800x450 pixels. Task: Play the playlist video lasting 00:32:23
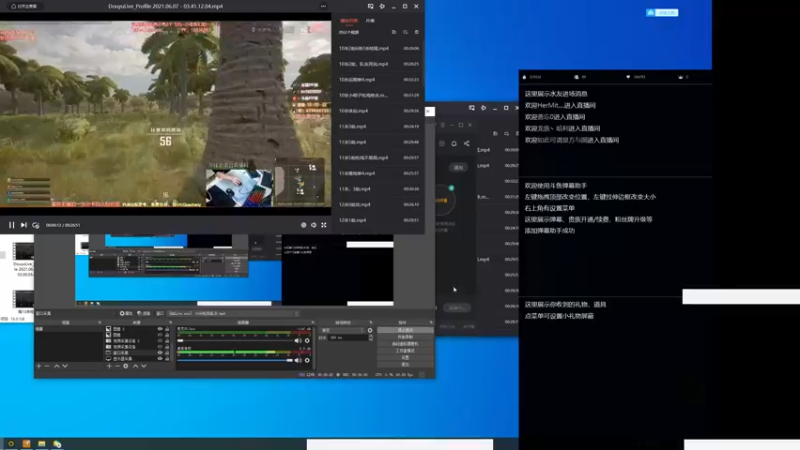pyautogui.click(x=379, y=80)
